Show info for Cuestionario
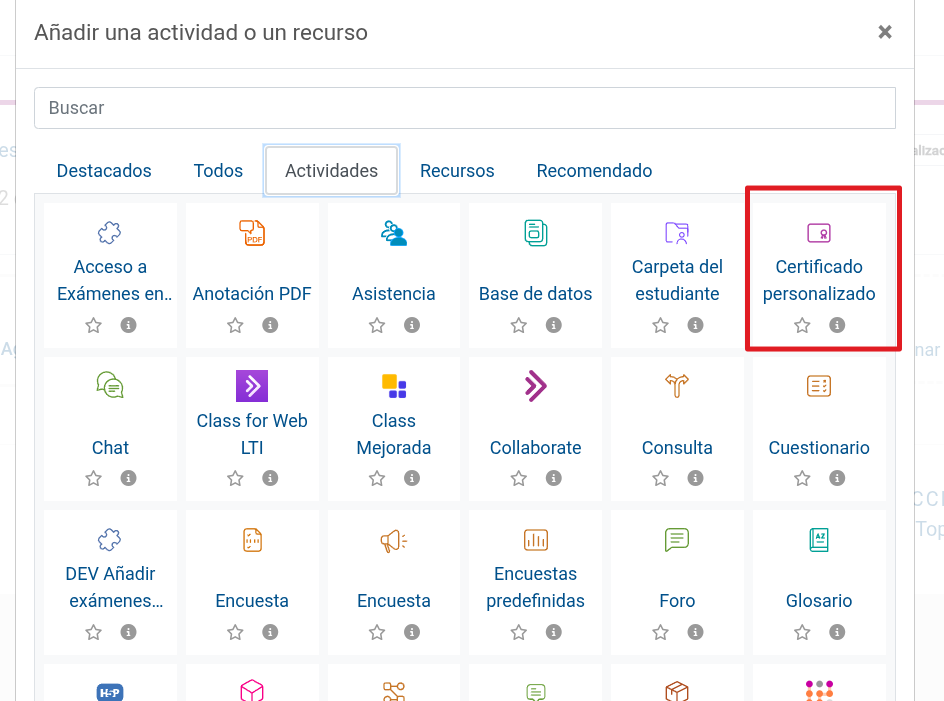This screenshot has height=701, width=944. point(837,478)
